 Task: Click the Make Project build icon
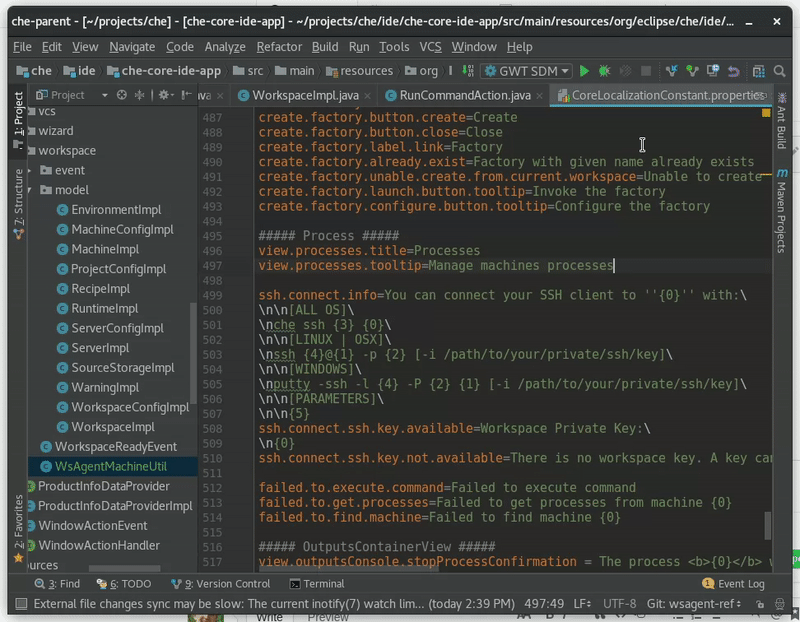click(x=468, y=71)
